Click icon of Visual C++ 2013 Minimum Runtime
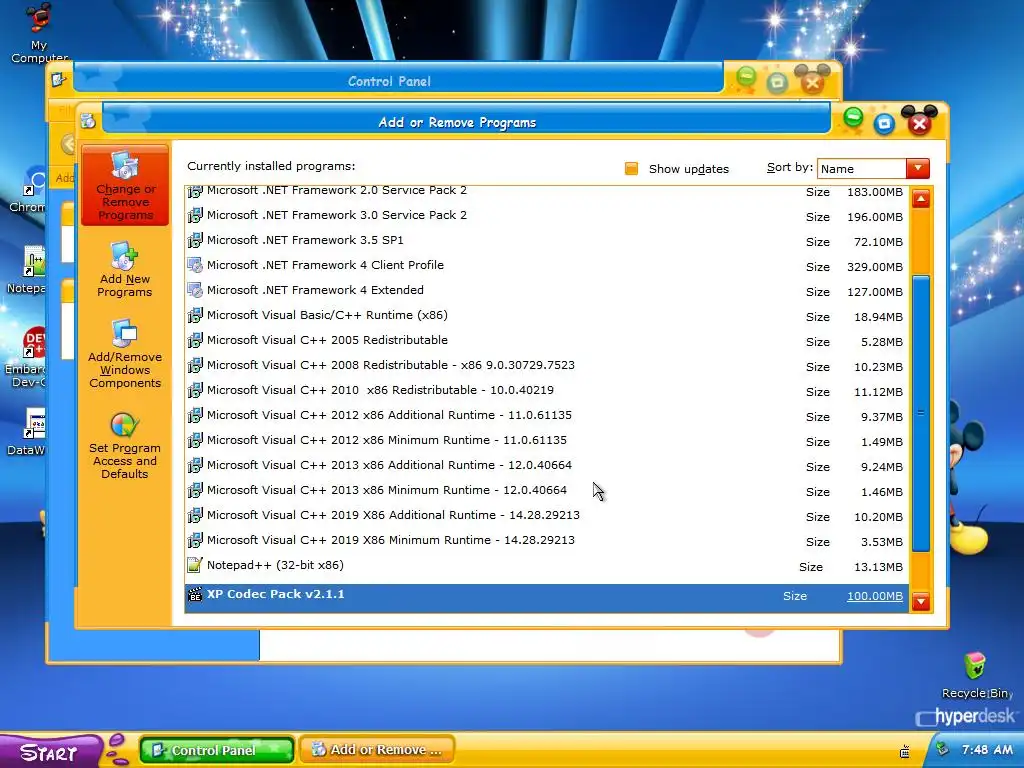1024x768 pixels. click(x=195, y=490)
